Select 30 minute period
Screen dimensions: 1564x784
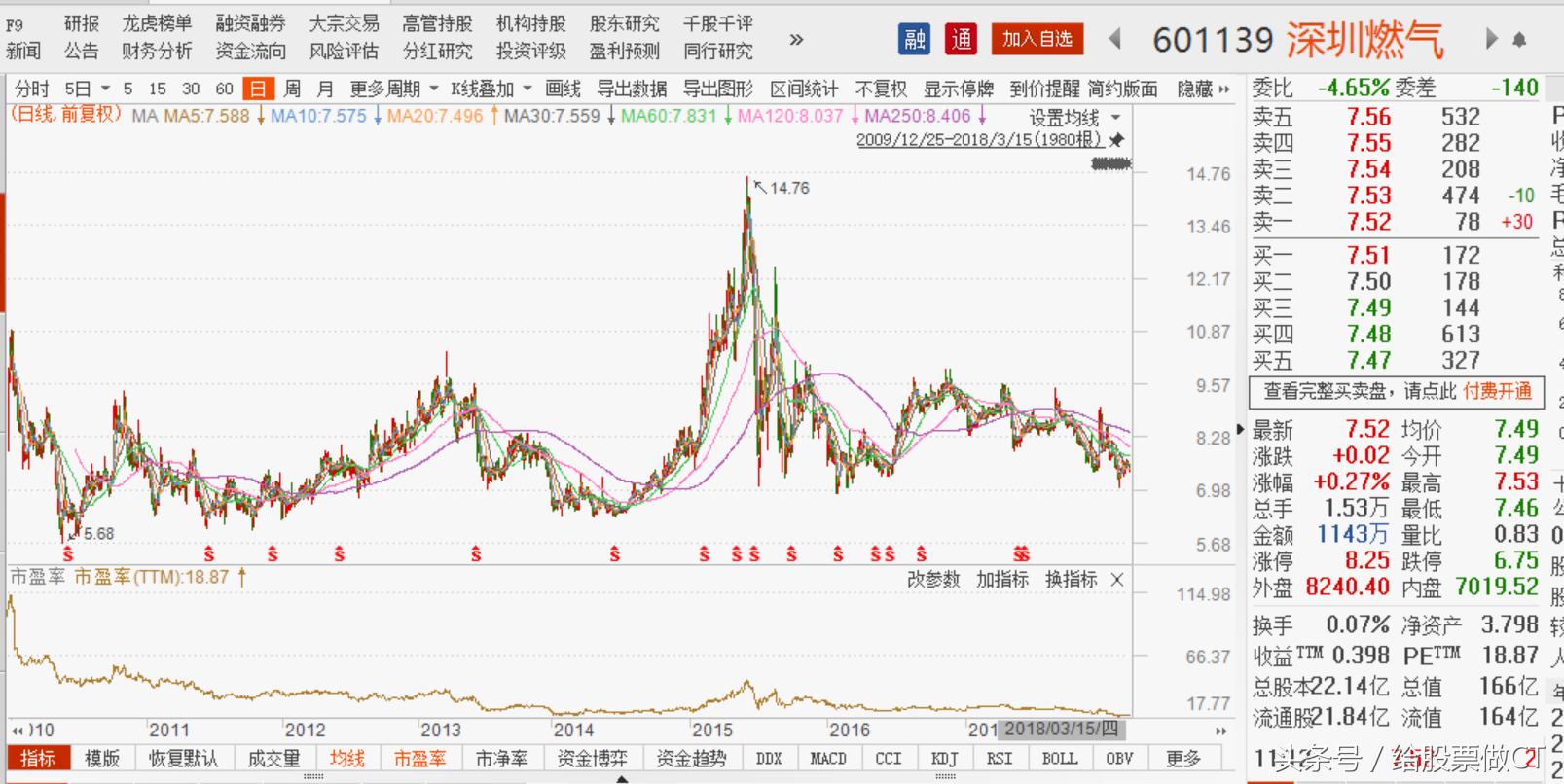pyautogui.click(x=191, y=89)
